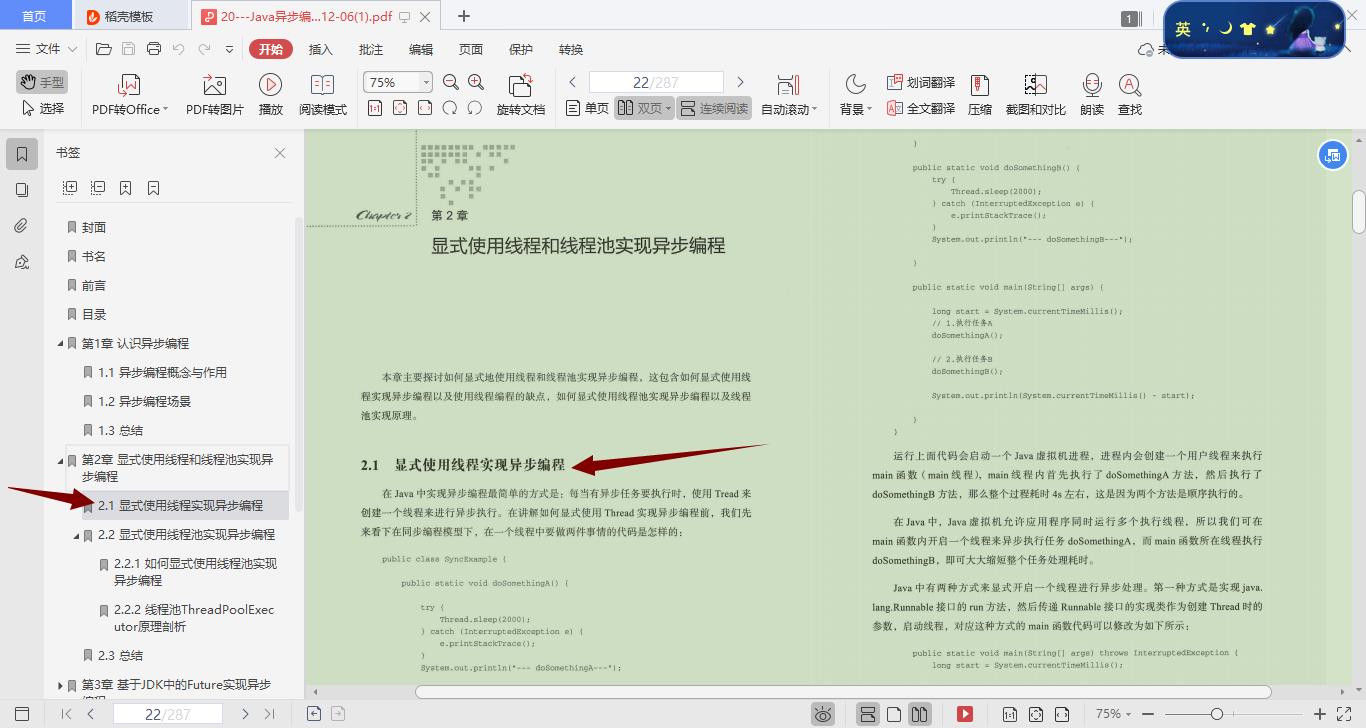This screenshot has width=1366, height=728.
Task: Open the quick access toolbar customize arrow
Action: [229, 49]
